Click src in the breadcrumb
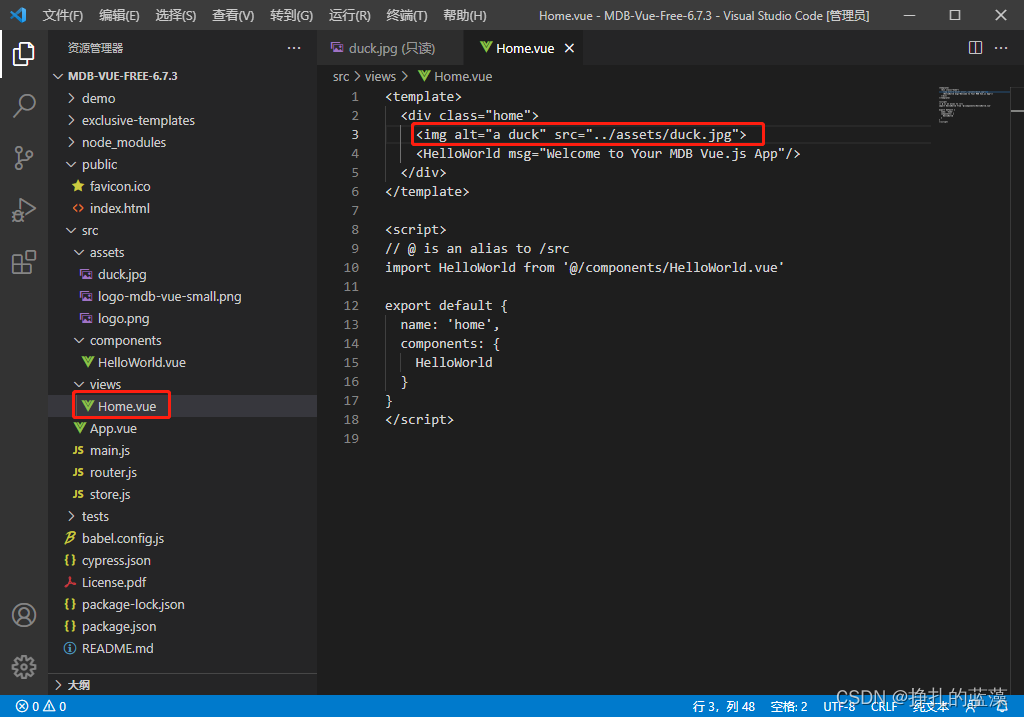The width and height of the screenshot is (1024, 717). (x=341, y=76)
